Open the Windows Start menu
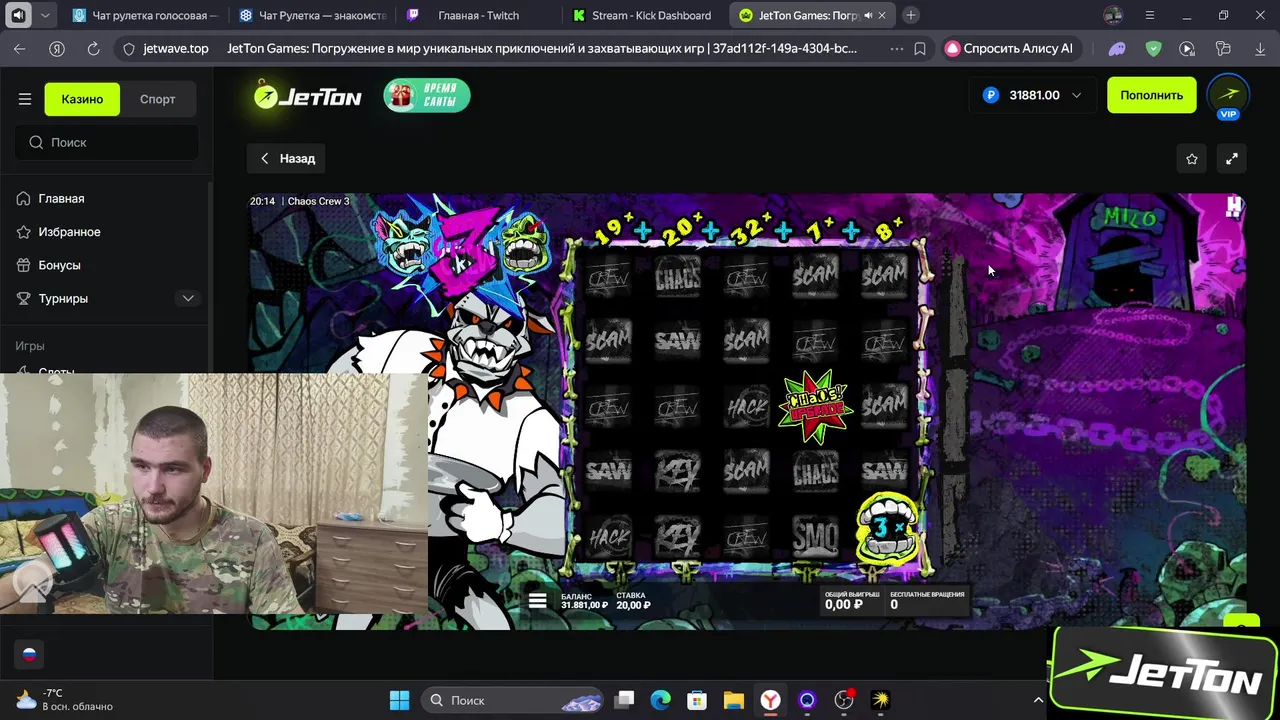The image size is (1280, 720). click(399, 700)
